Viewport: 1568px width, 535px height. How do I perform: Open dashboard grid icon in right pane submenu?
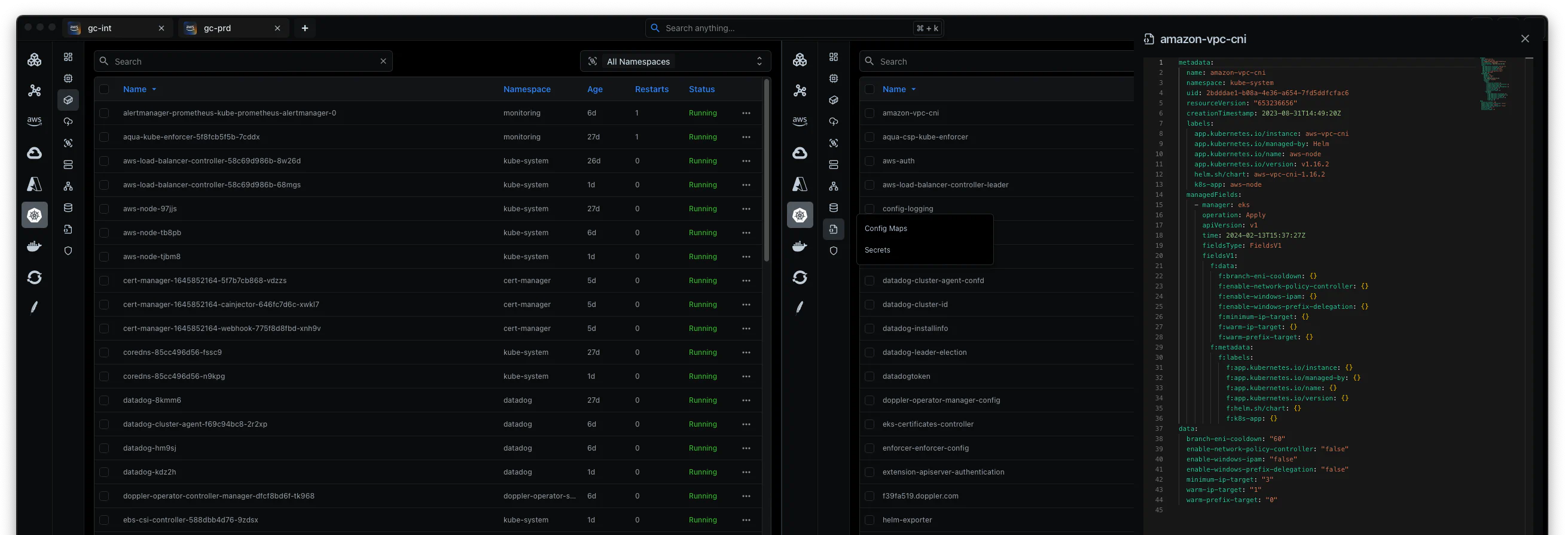[x=833, y=57]
